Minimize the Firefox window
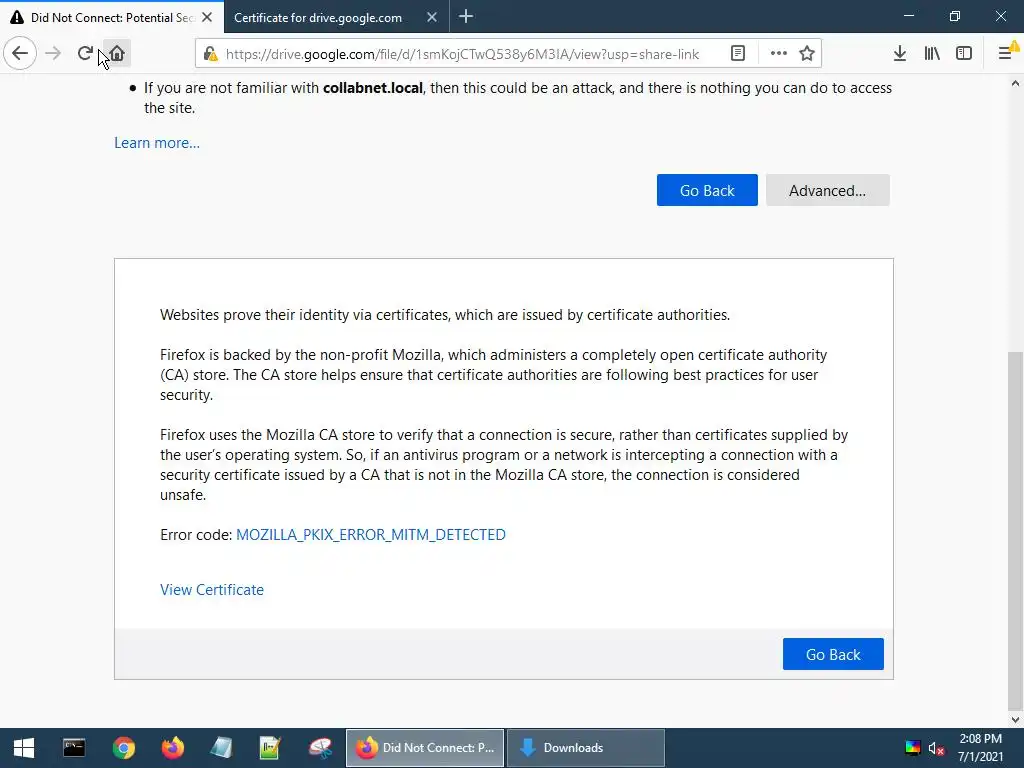This screenshot has width=1024, height=768. point(909,16)
